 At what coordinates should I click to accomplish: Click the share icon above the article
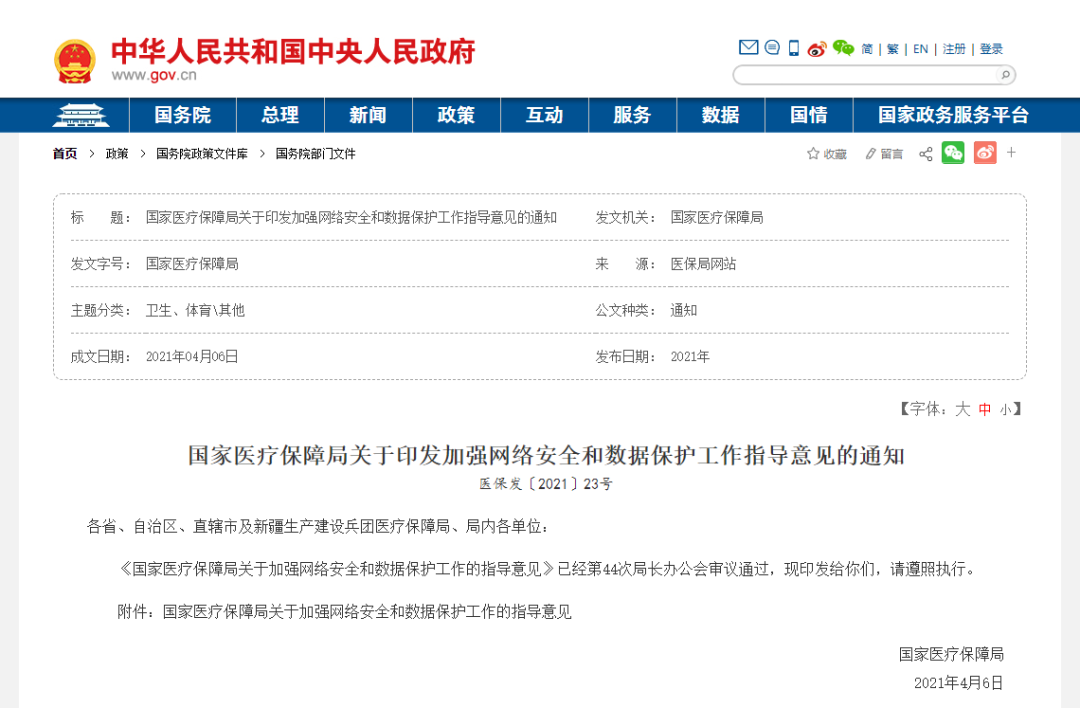click(x=926, y=153)
